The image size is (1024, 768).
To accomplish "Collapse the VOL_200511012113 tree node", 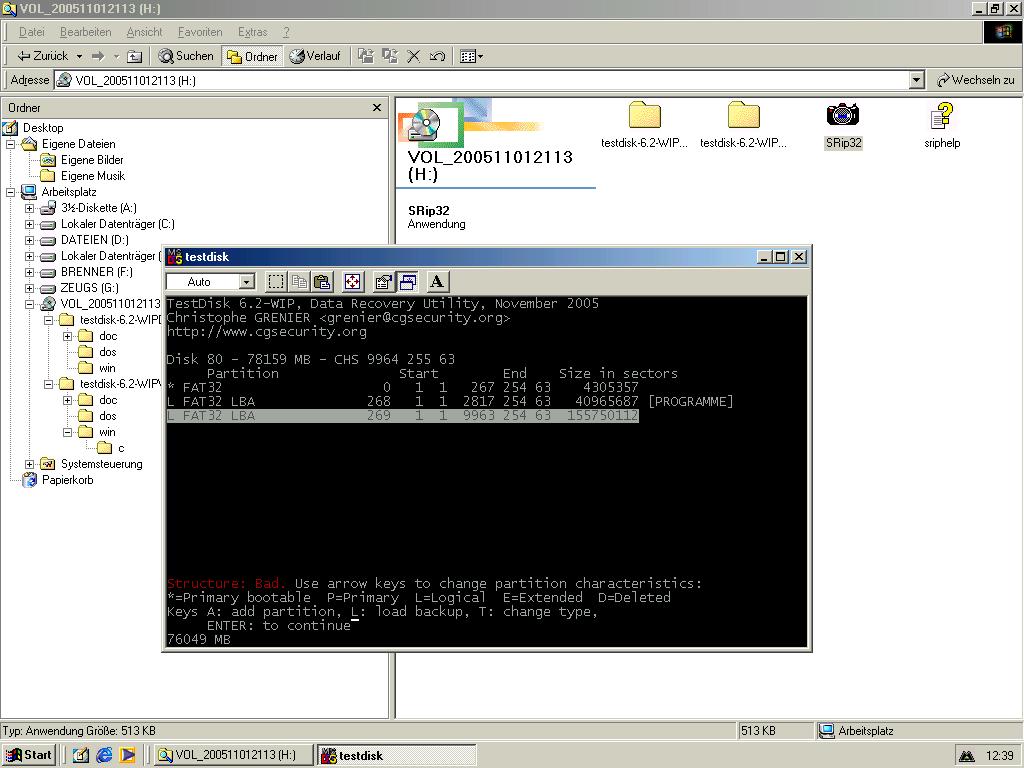I will click(29, 304).
